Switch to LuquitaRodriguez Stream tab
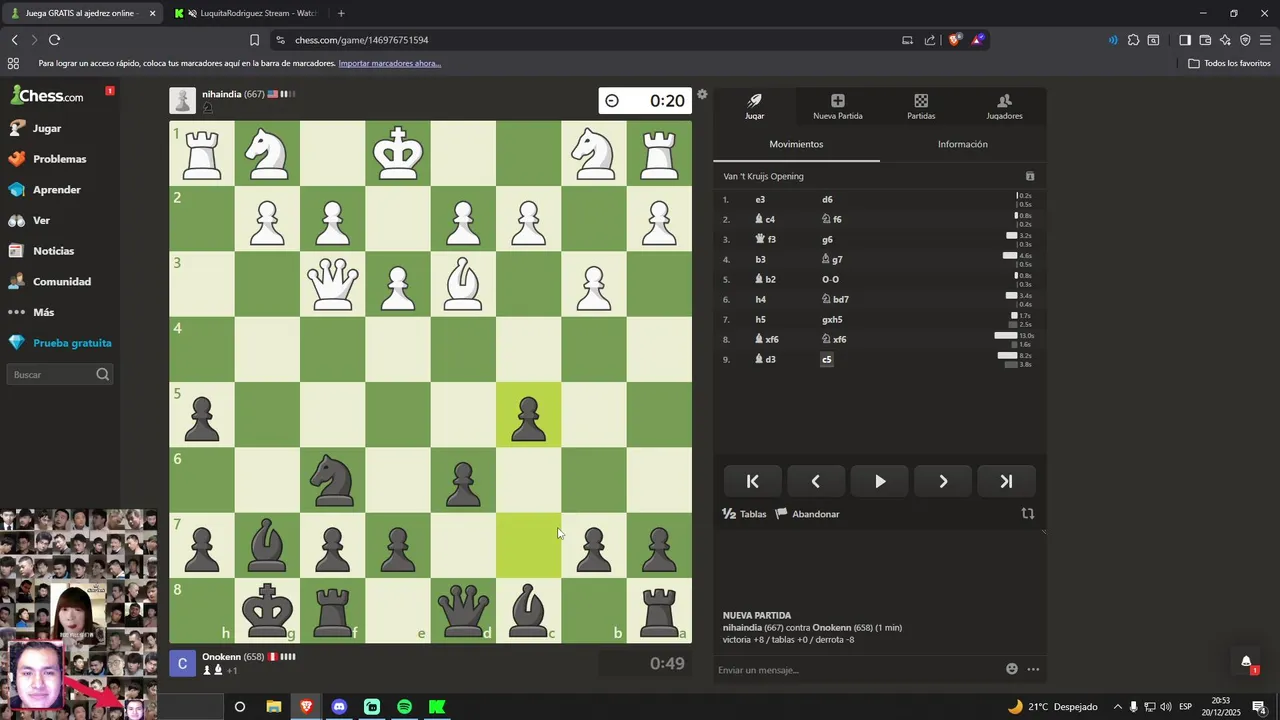Screen dimensions: 1280x720 (x=248, y=13)
